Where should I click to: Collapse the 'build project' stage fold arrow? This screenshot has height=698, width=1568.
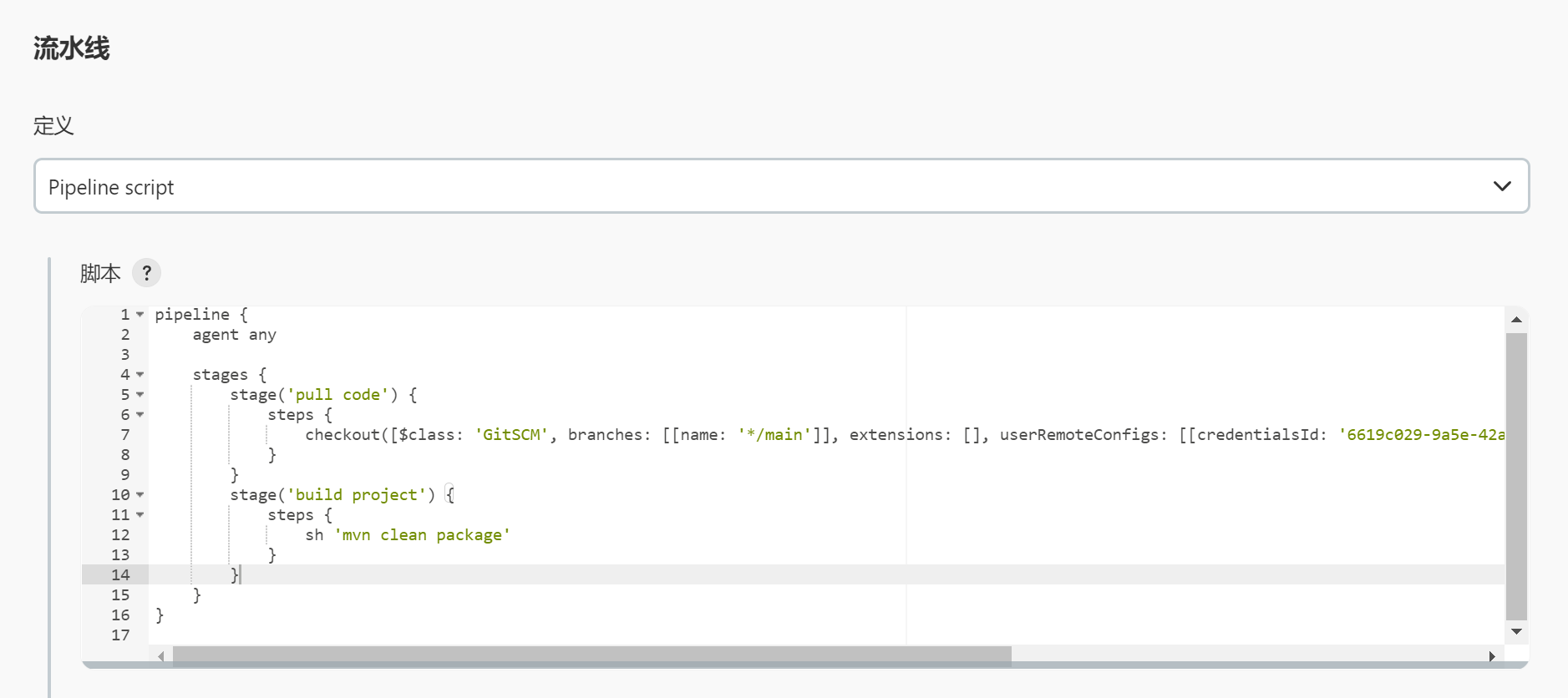point(140,495)
